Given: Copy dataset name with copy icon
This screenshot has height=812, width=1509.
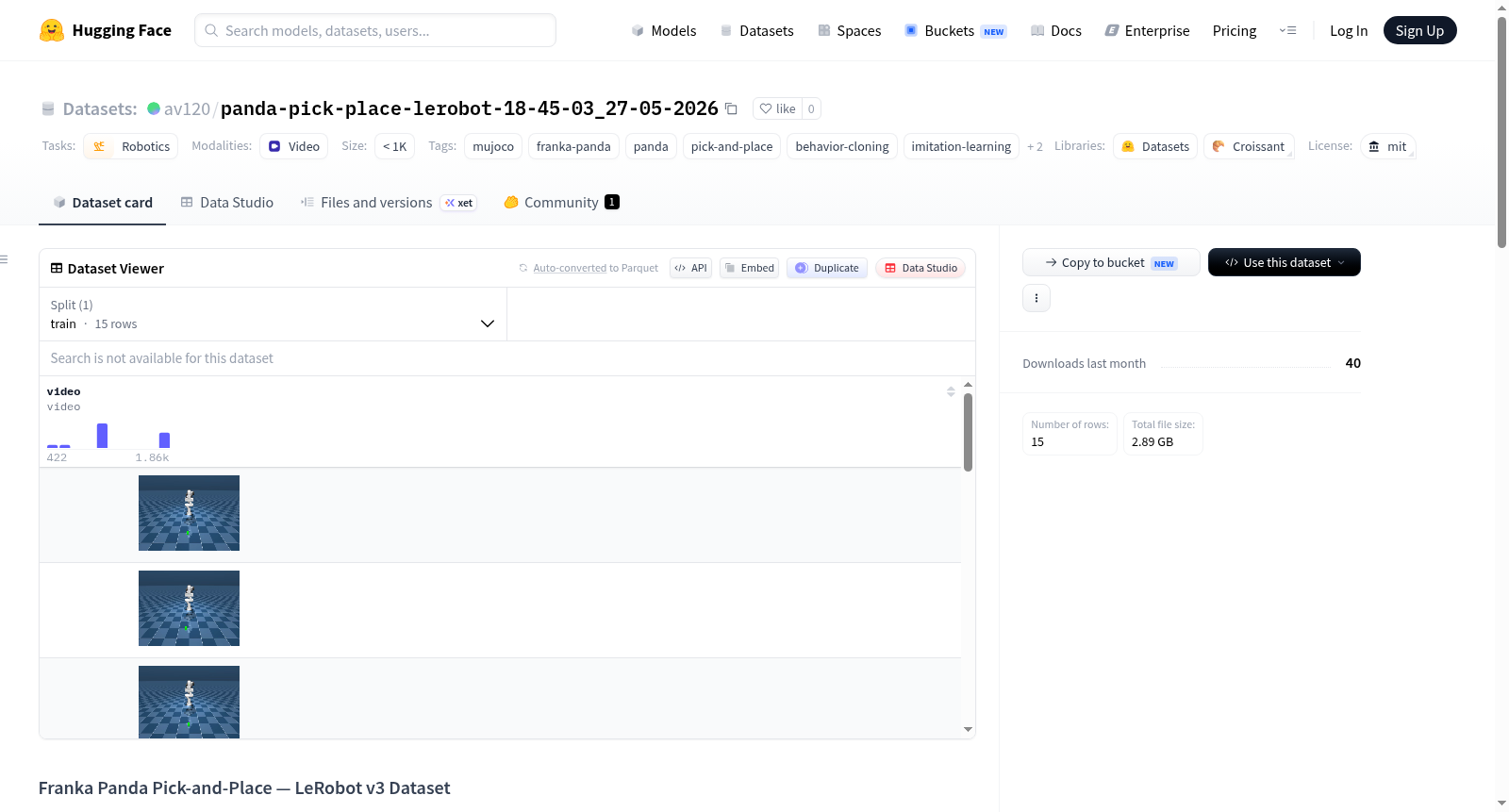Looking at the screenshot, I should (731, 108).
